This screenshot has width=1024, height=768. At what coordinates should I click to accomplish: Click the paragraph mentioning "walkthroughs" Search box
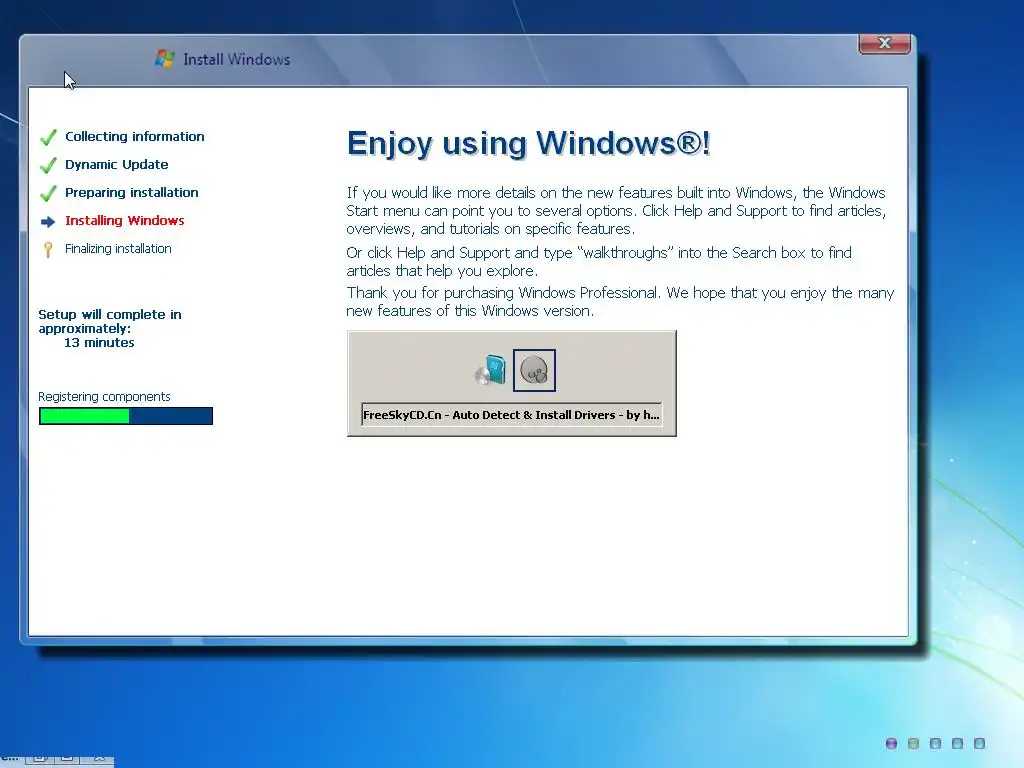[x=599, y=261]
